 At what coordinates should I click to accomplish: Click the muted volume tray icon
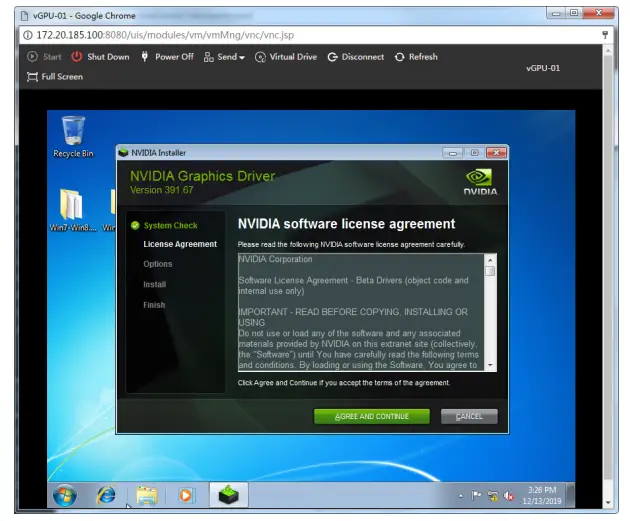[x=509, y=496]
